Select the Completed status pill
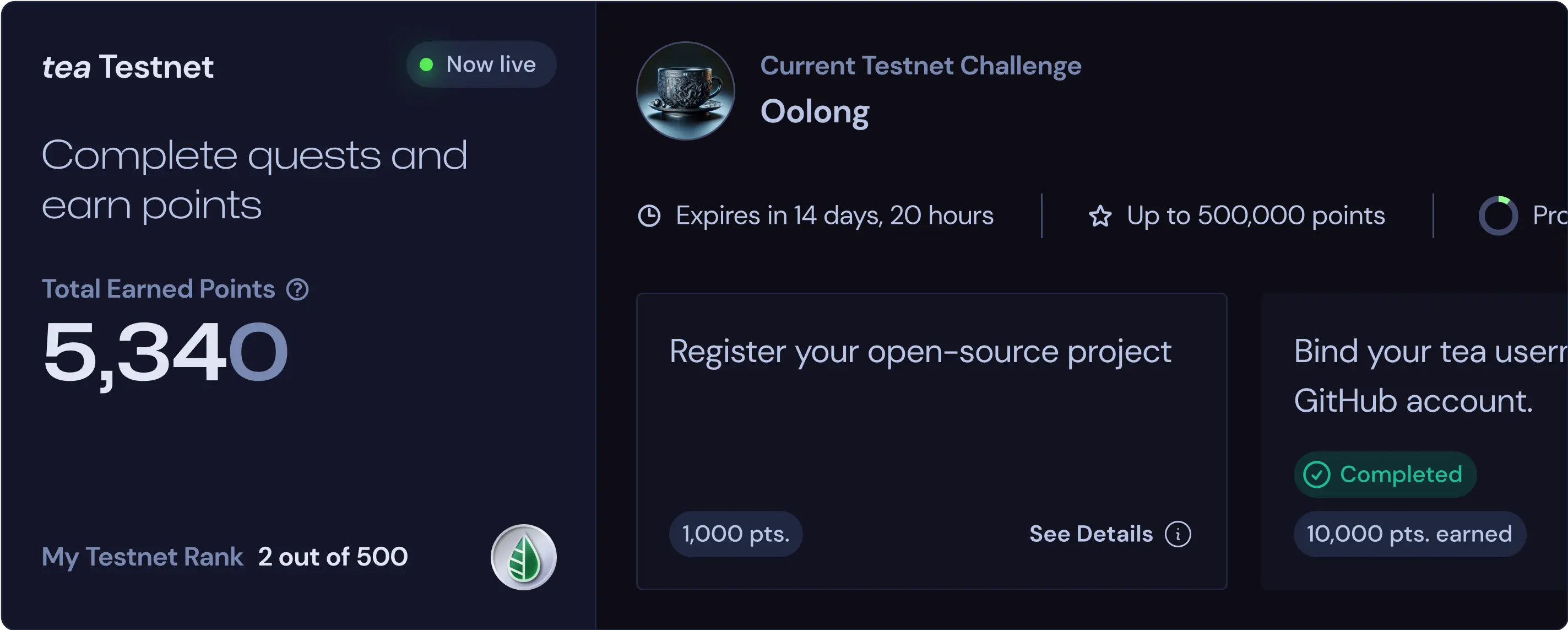The width and height of the screenshot is (1568, 630). pyautogui.click(x=1385, y=475)
